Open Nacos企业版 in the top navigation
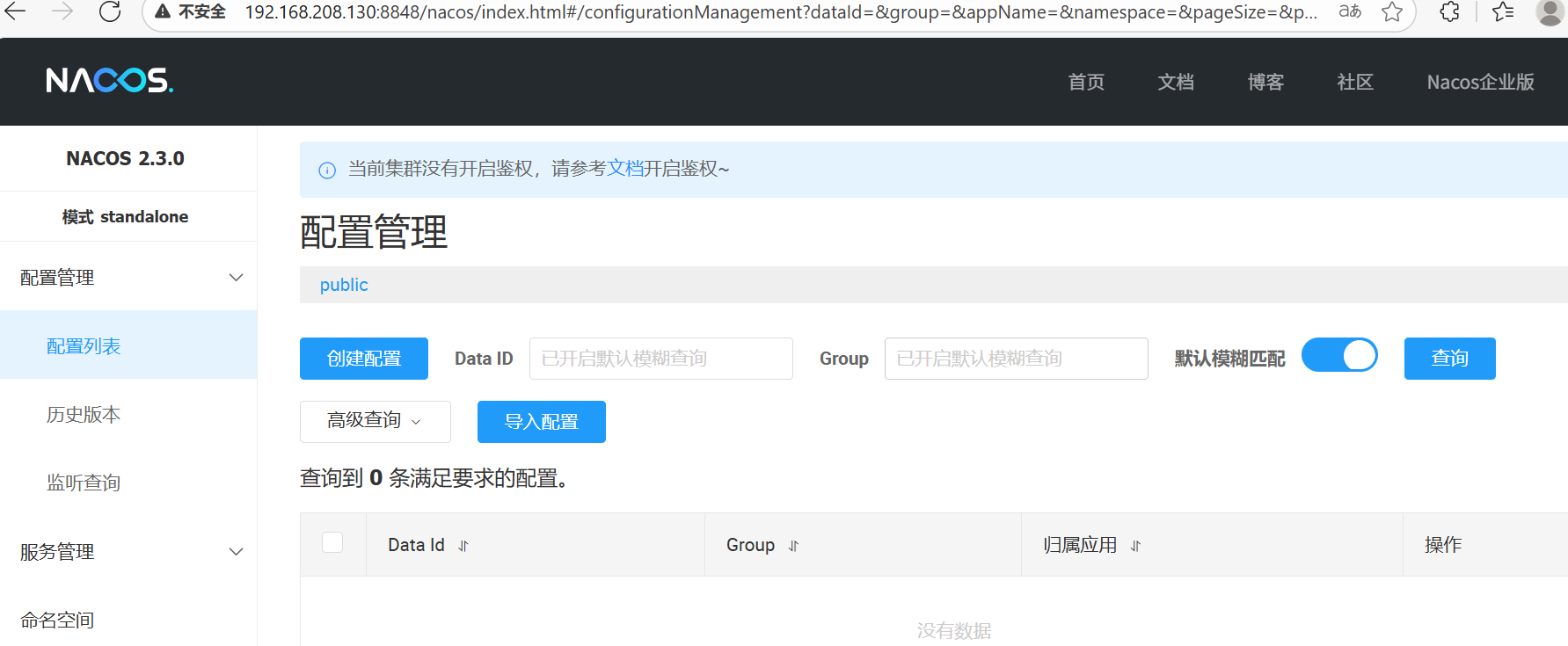This screenshot has height=646, width=1568. pos(1481,82)
